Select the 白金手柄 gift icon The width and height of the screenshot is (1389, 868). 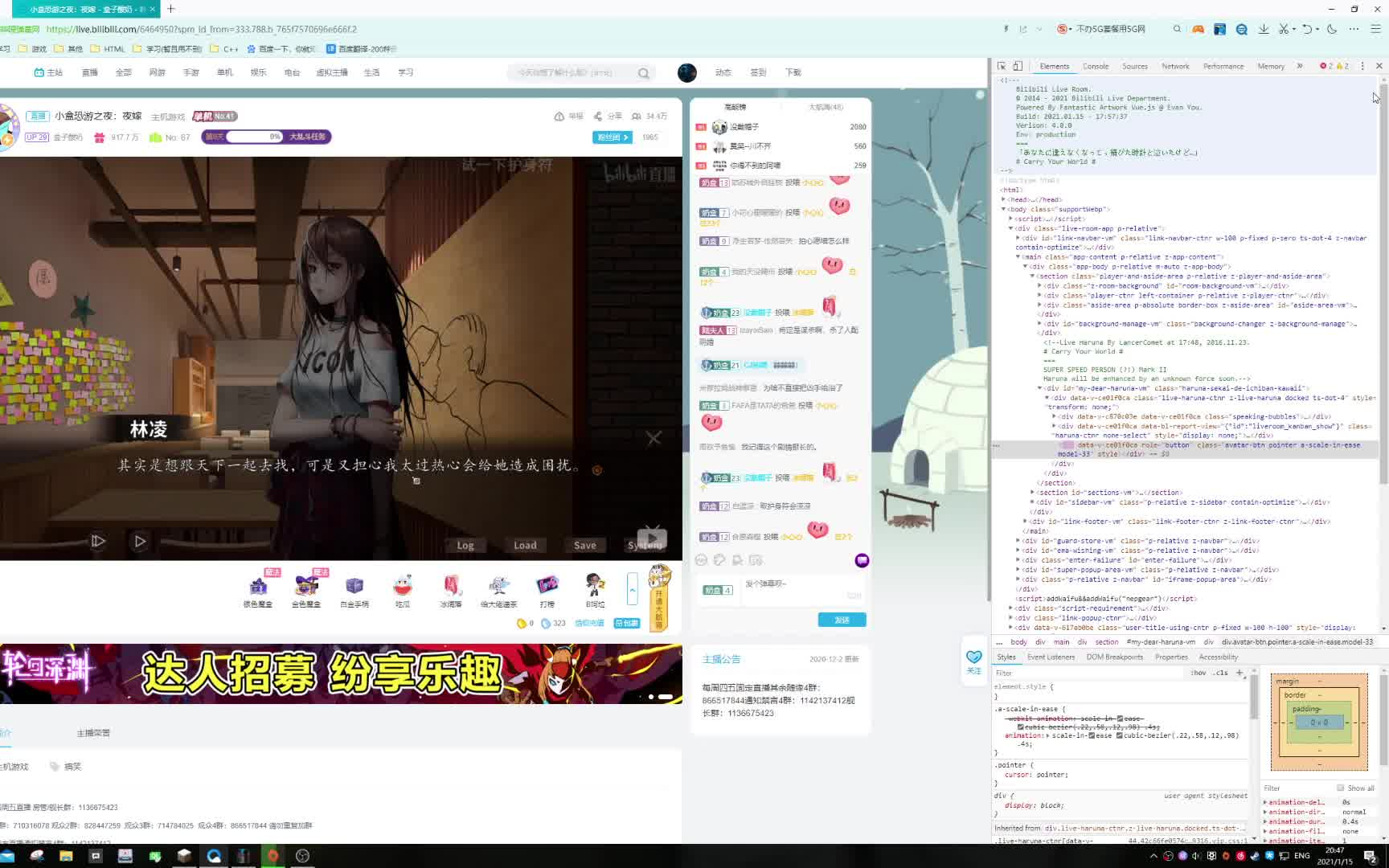354,586
